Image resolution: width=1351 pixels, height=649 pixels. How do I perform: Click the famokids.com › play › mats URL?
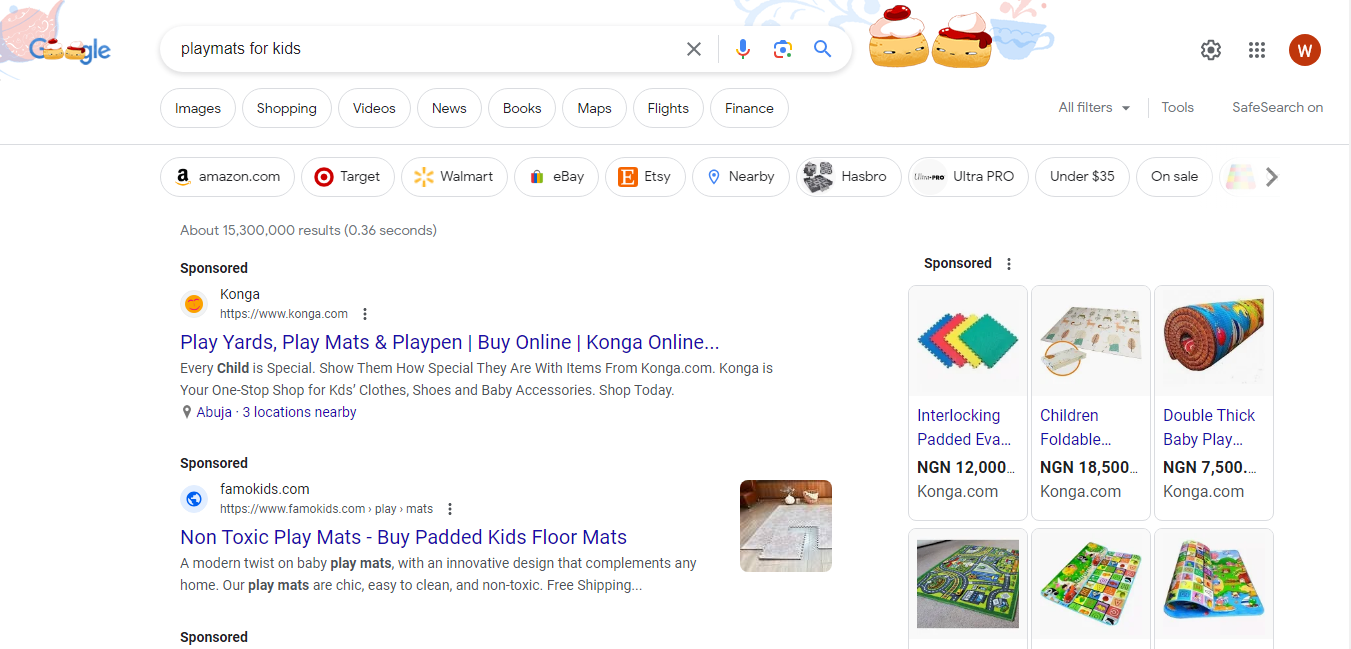pyautogui.click(x=327, y=509)
